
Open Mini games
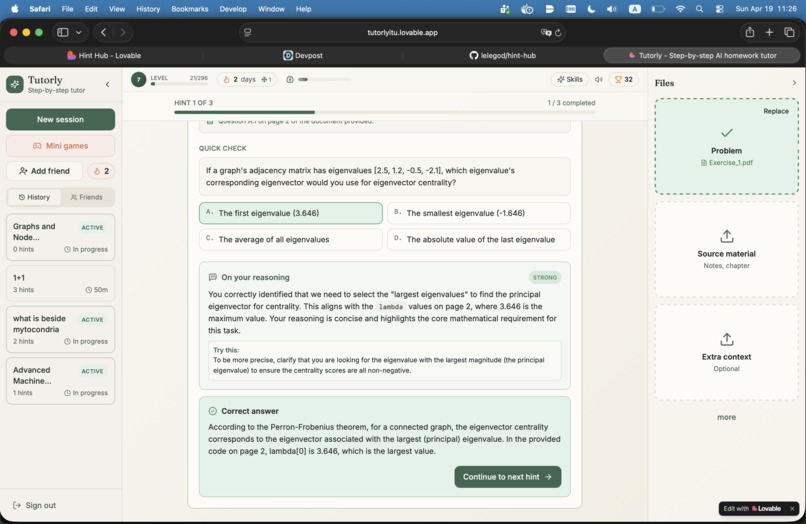click(60, 146)
